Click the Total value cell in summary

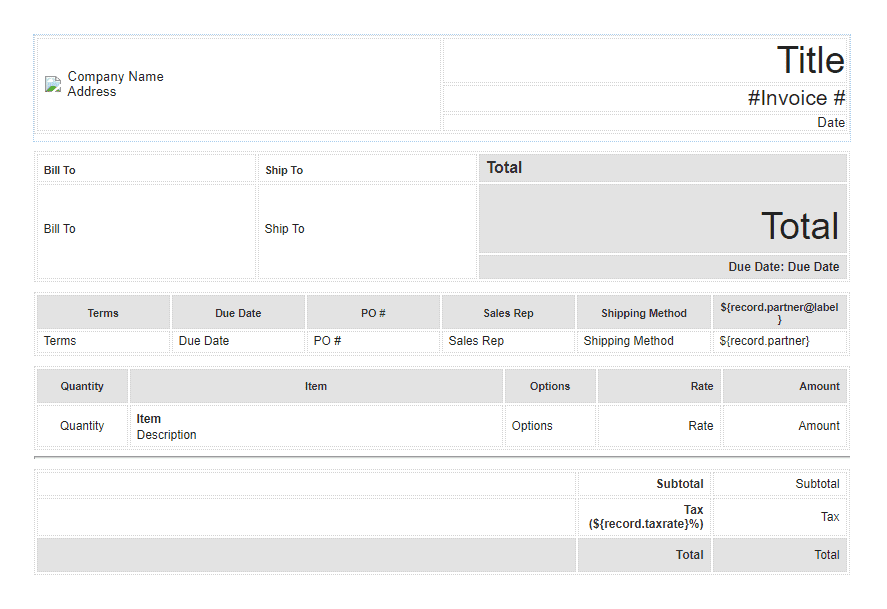click(780, 555)
